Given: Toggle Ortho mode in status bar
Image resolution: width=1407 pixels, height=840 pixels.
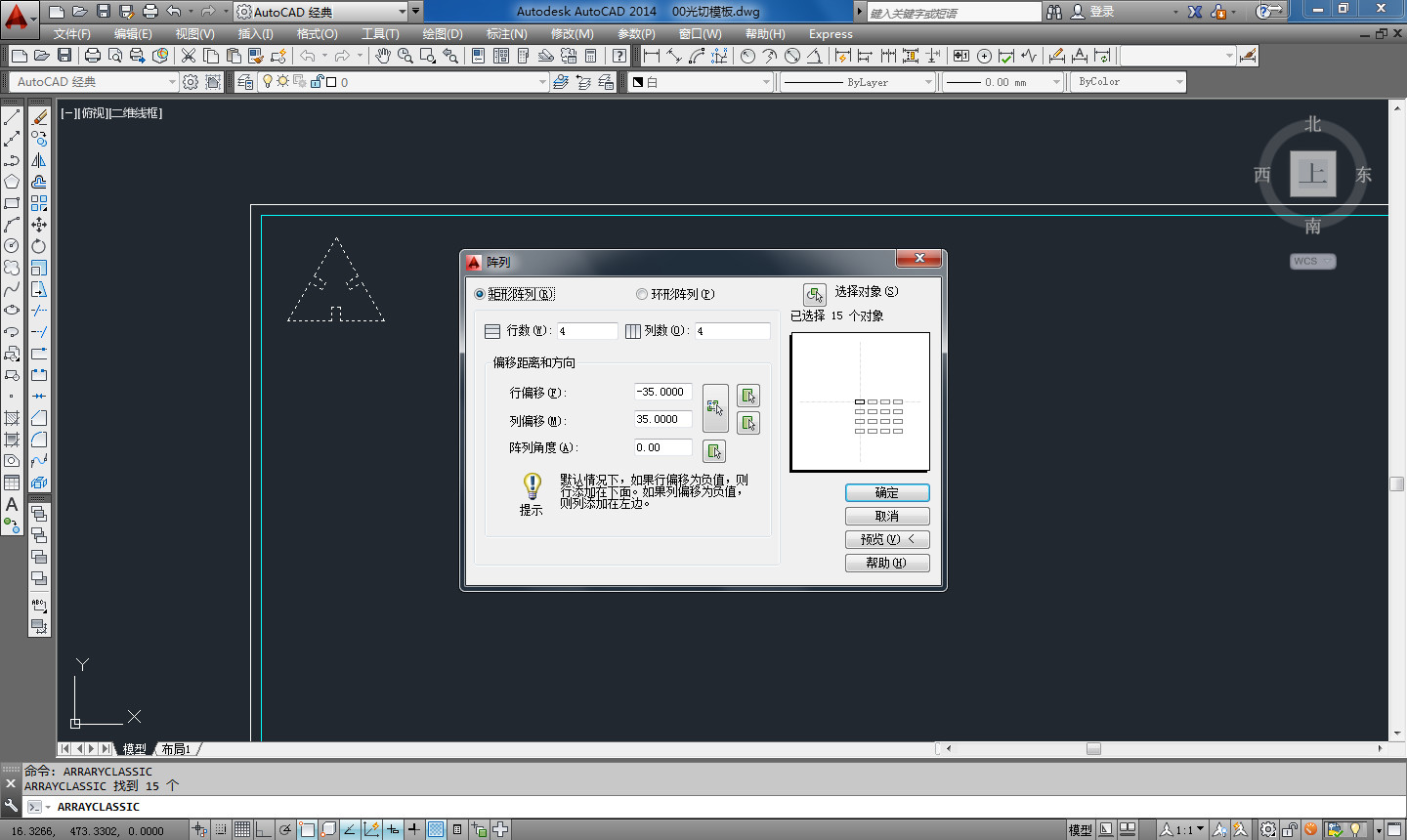Looking at the screenshot, I should [264, 829].
